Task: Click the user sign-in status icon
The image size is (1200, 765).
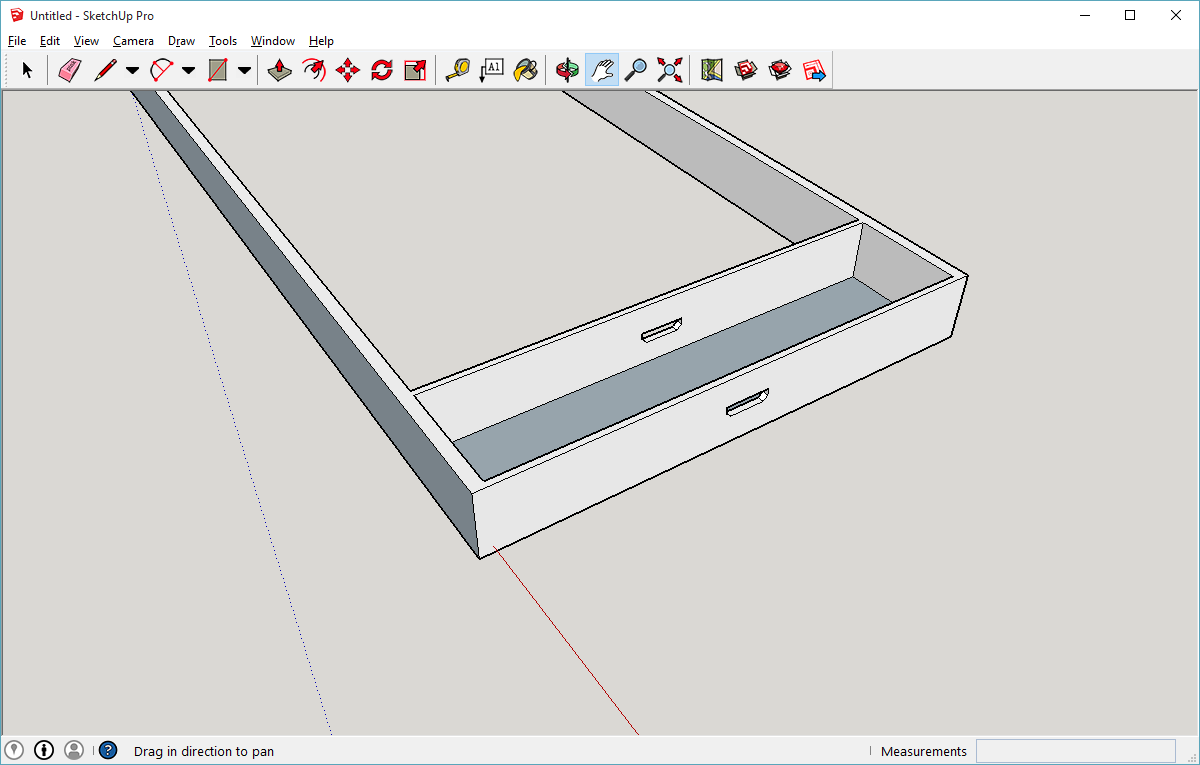Action: click(74, 750)
